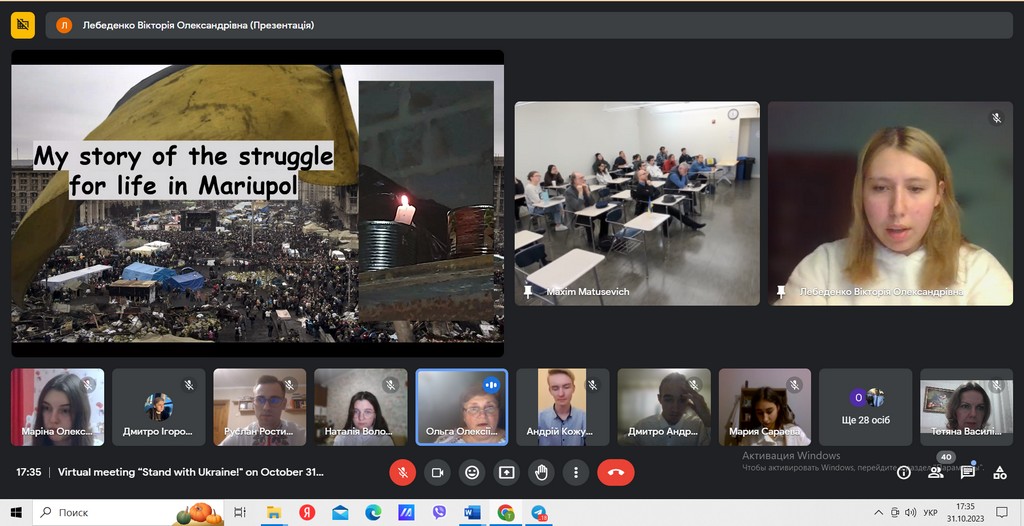Open the chat with everyone panel

coord(968,472)
